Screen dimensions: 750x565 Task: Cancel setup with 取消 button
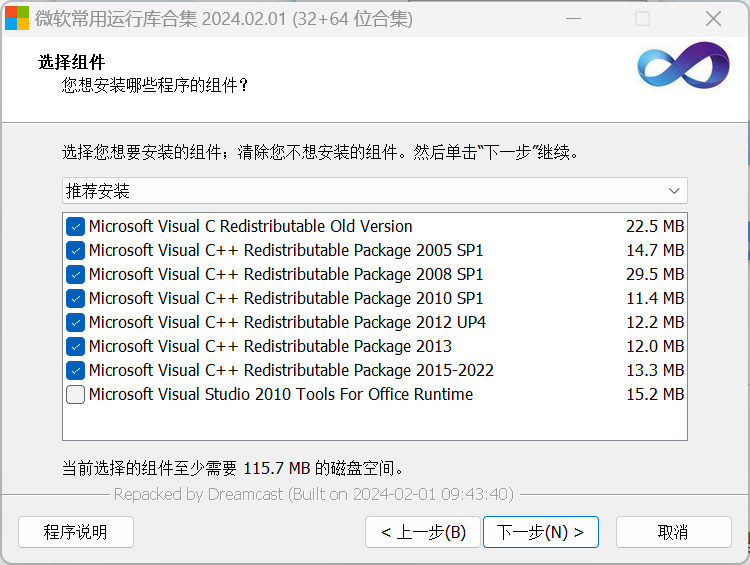pos(673,532)
